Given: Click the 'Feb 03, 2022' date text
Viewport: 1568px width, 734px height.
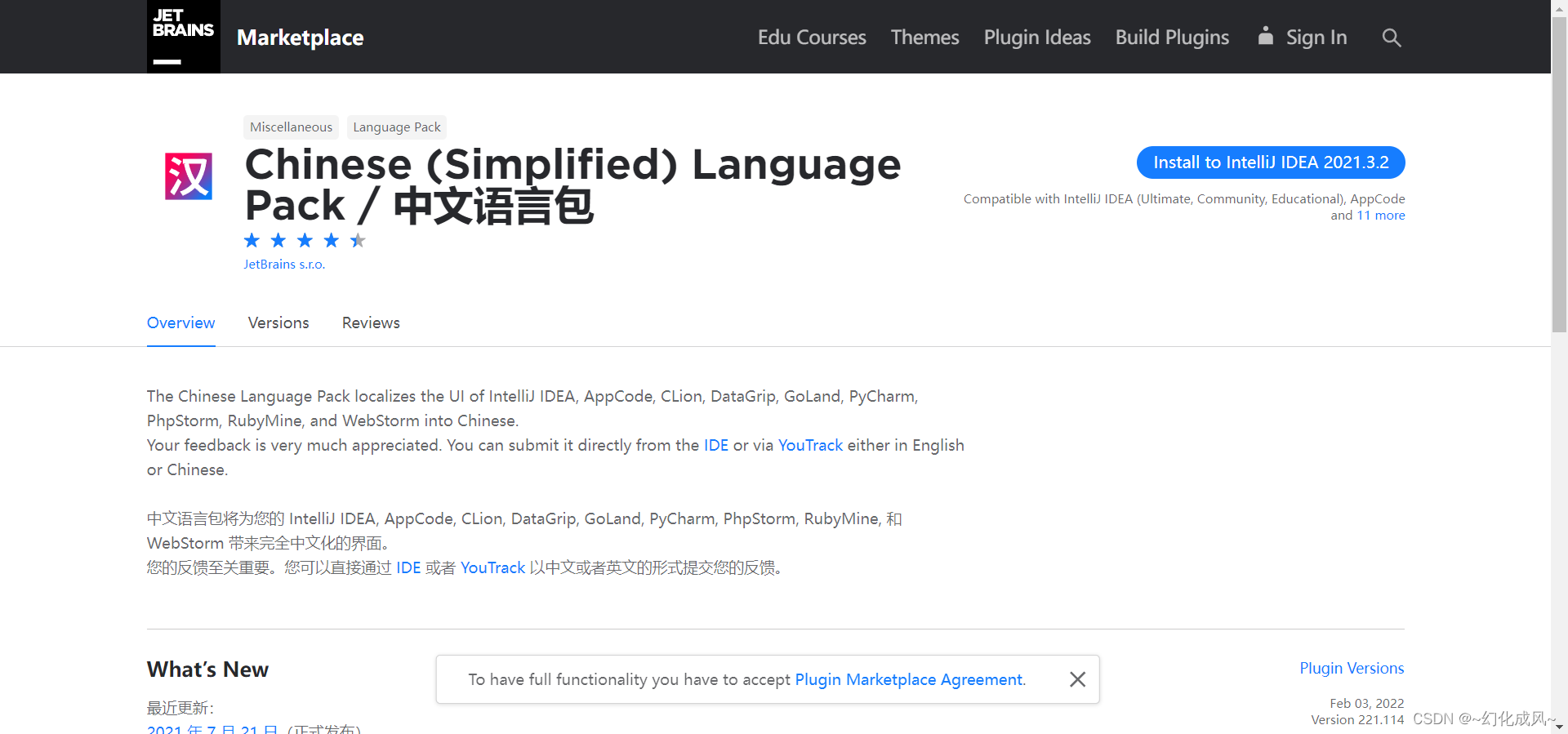Looking at the screenshot, I should [1366, 703].
